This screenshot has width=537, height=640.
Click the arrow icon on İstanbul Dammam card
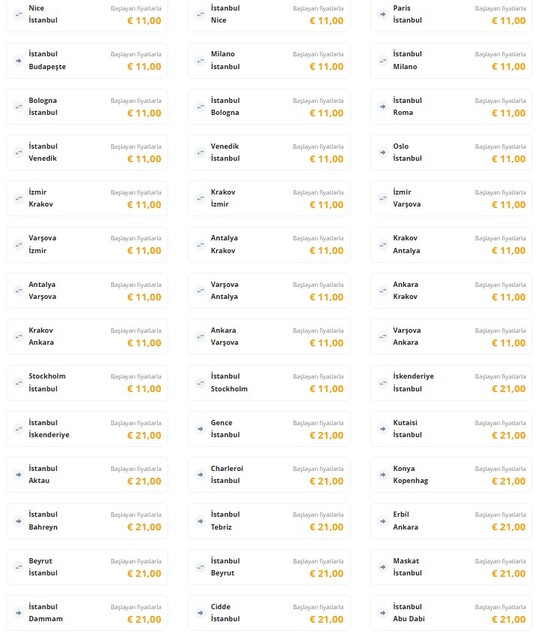(18, 613)
